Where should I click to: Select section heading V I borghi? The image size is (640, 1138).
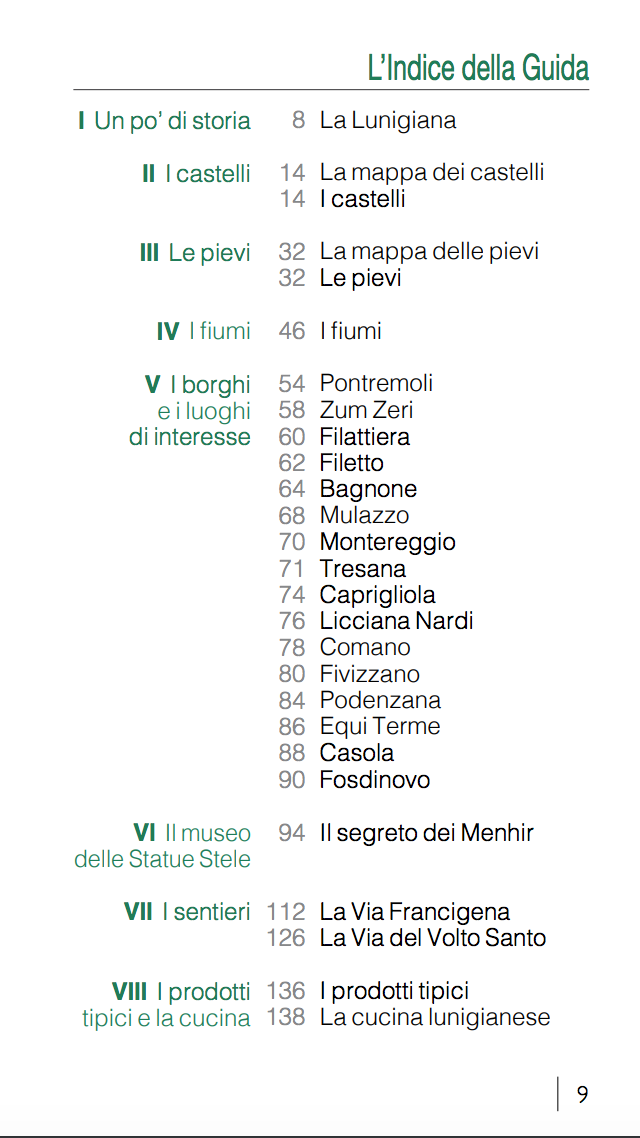pos(198,385)
